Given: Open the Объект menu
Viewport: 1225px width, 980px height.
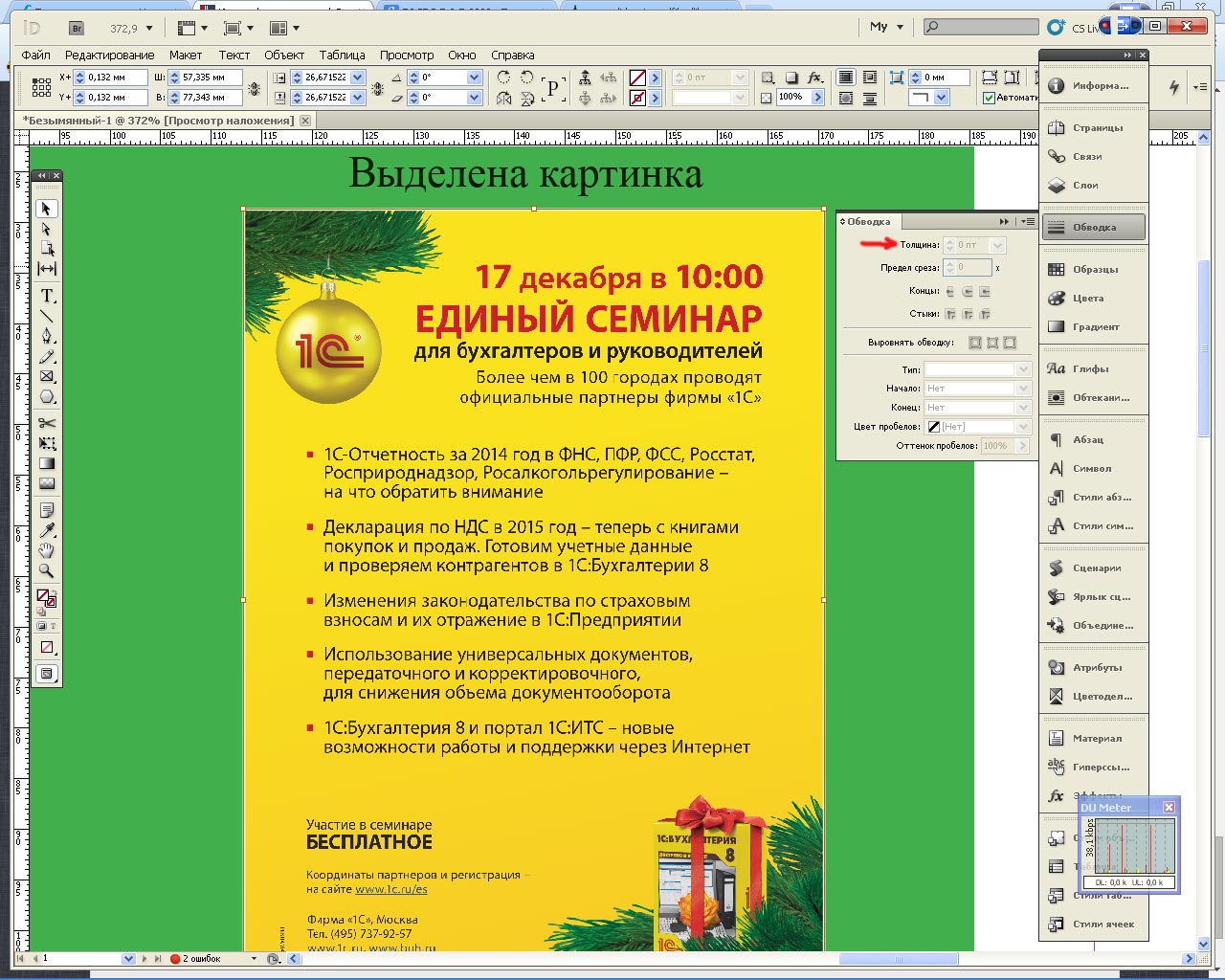Looking at the screenshot, I should 284,56.
